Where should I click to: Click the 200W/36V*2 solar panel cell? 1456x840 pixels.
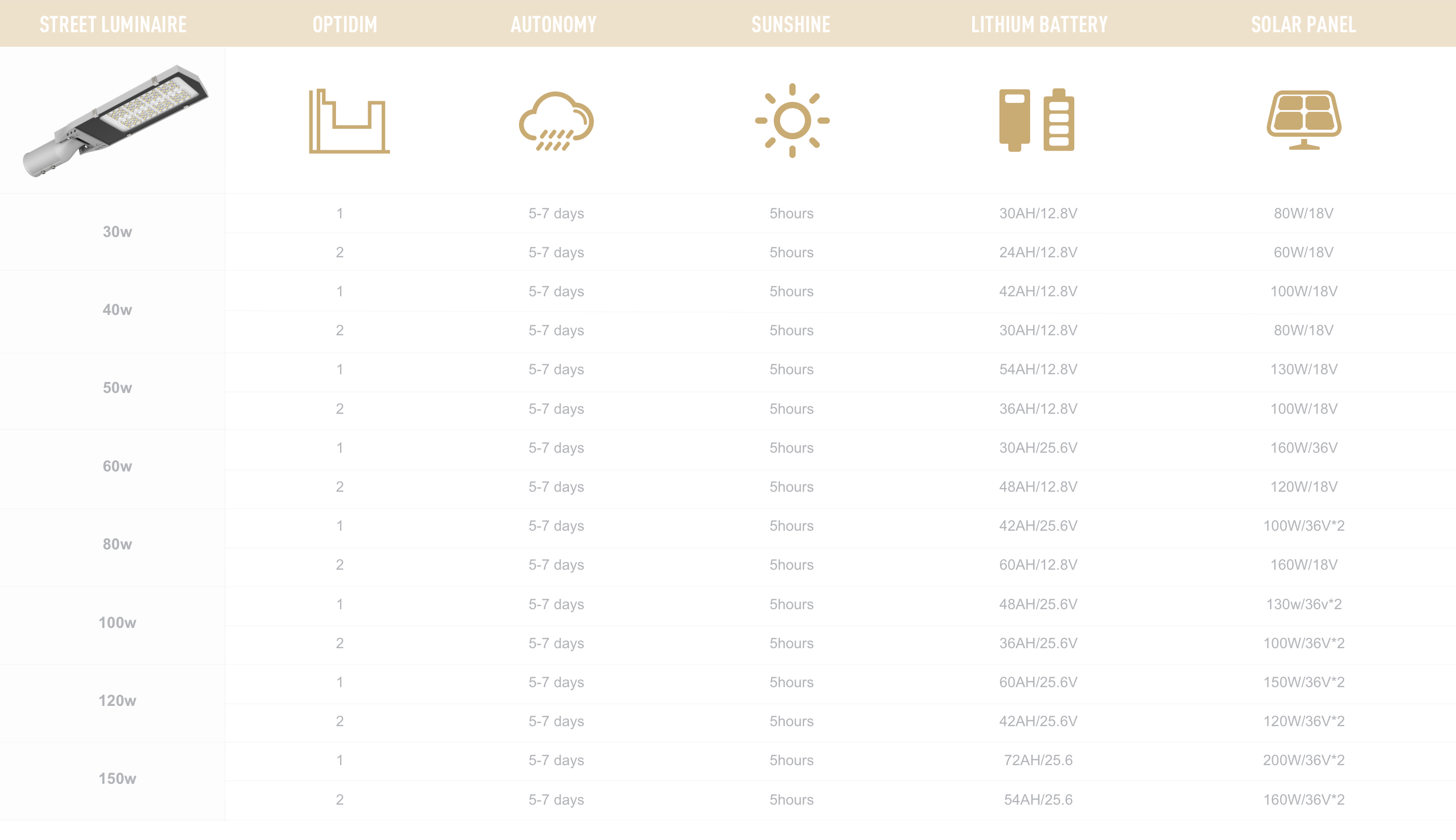coord(1304,760)
